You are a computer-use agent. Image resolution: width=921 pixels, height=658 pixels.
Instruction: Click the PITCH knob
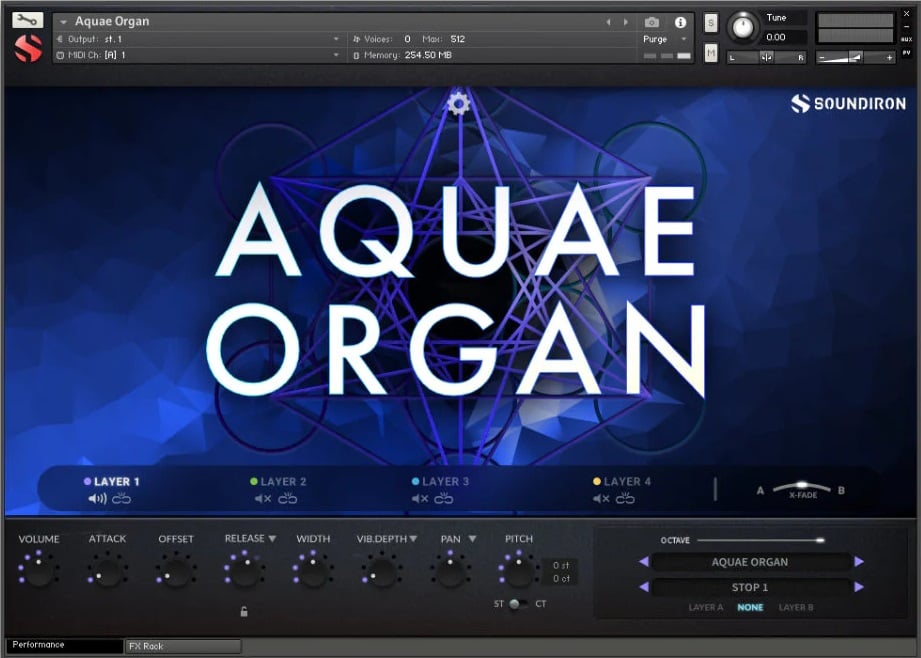pos(519,572)
